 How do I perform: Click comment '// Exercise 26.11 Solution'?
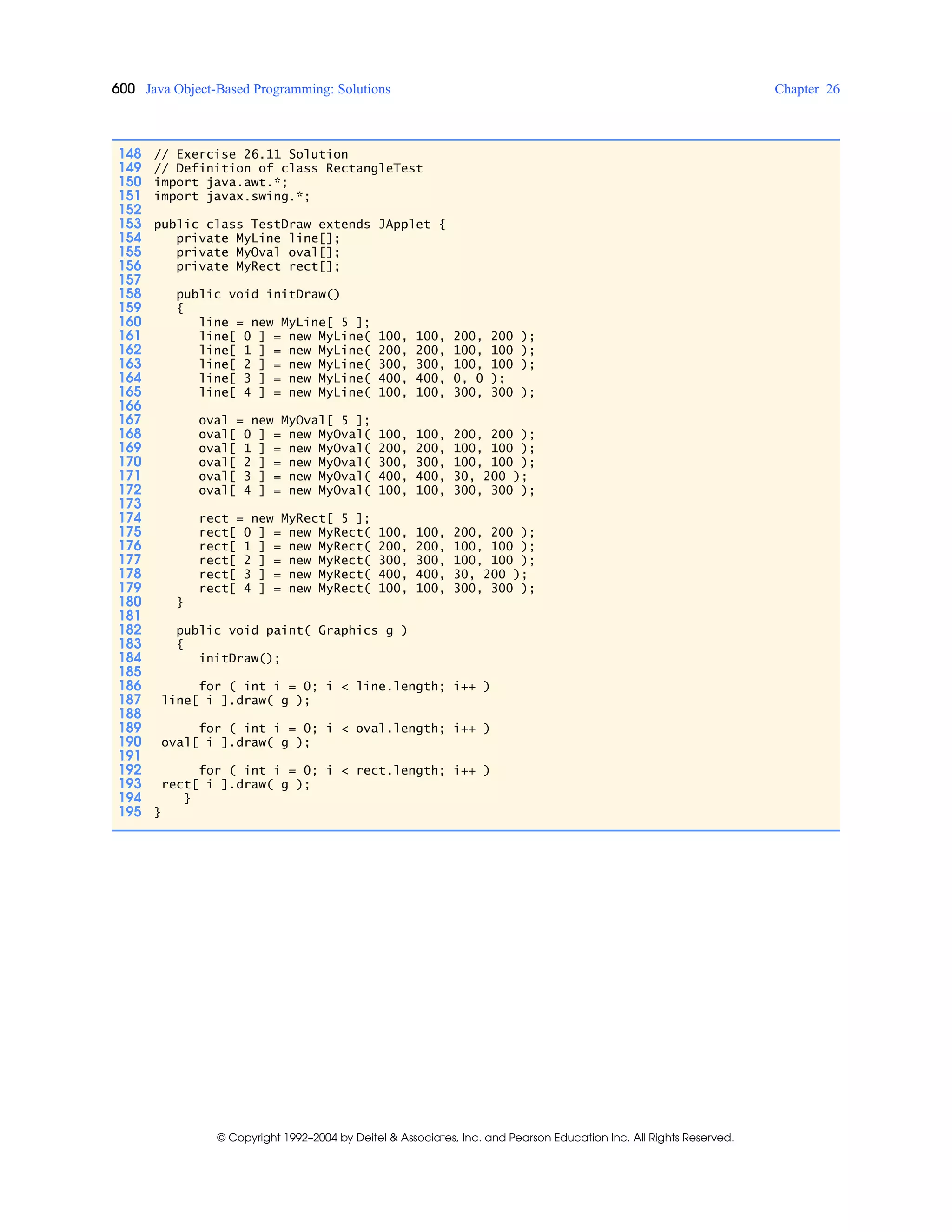point(251,154)
